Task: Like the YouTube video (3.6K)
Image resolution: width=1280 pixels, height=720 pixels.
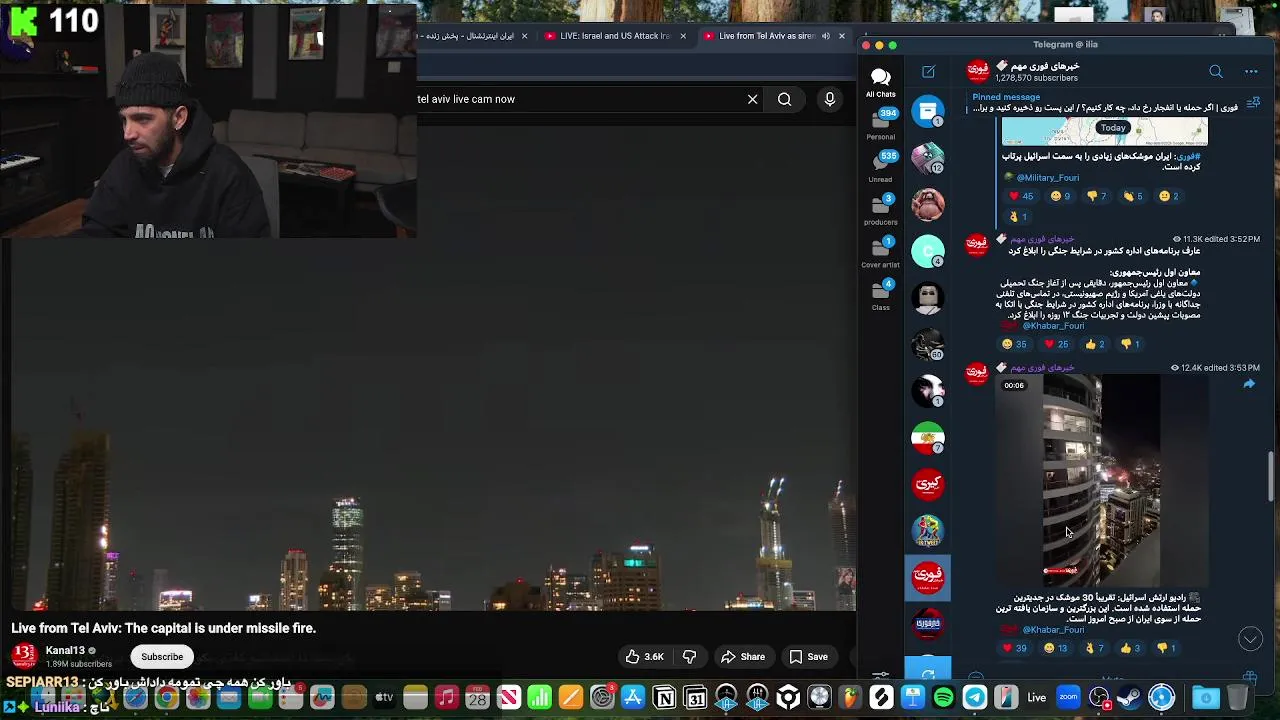Action: point(644,657)
